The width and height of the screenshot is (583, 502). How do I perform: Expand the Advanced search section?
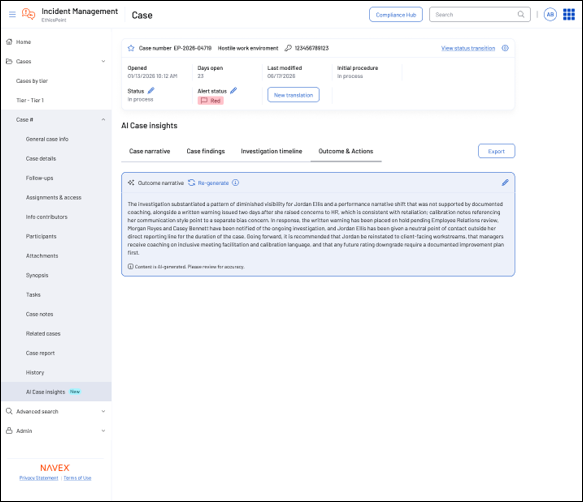click(103, 411)
